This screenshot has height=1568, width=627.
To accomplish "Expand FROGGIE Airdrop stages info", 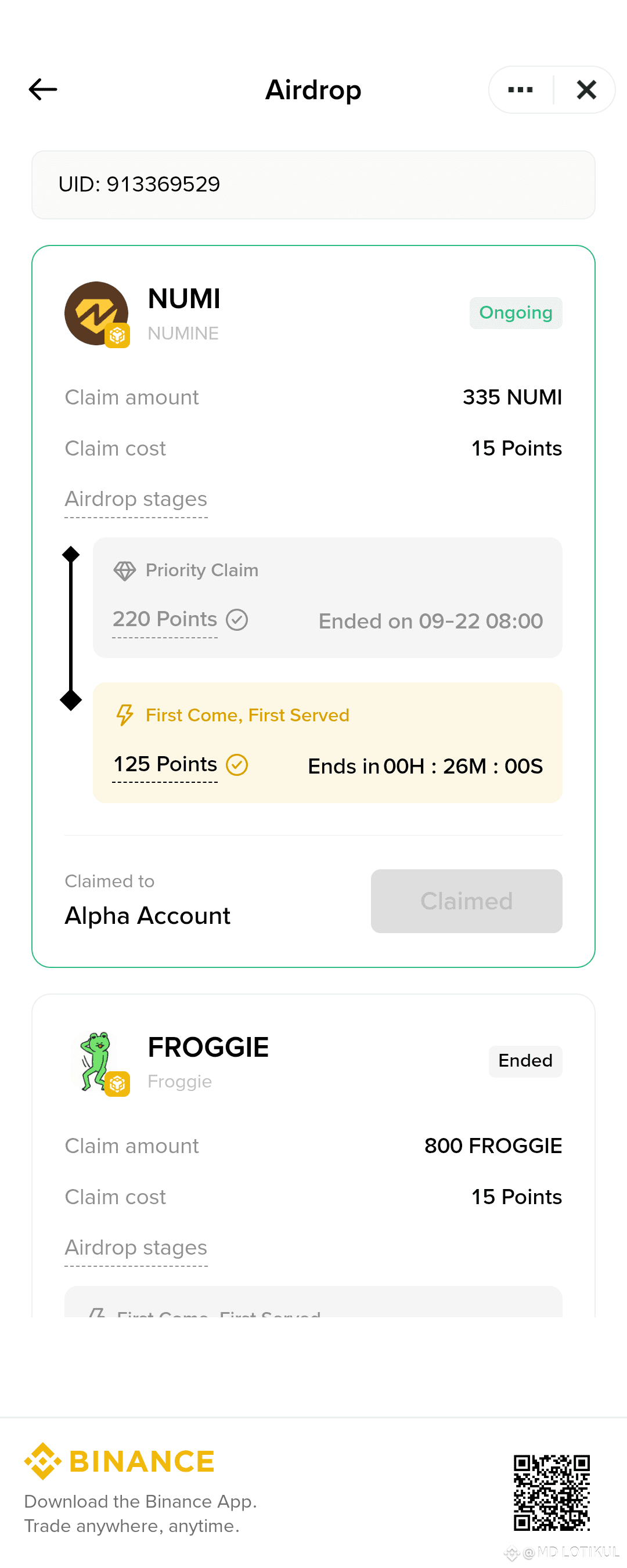I will click(x=136, y=1248).
